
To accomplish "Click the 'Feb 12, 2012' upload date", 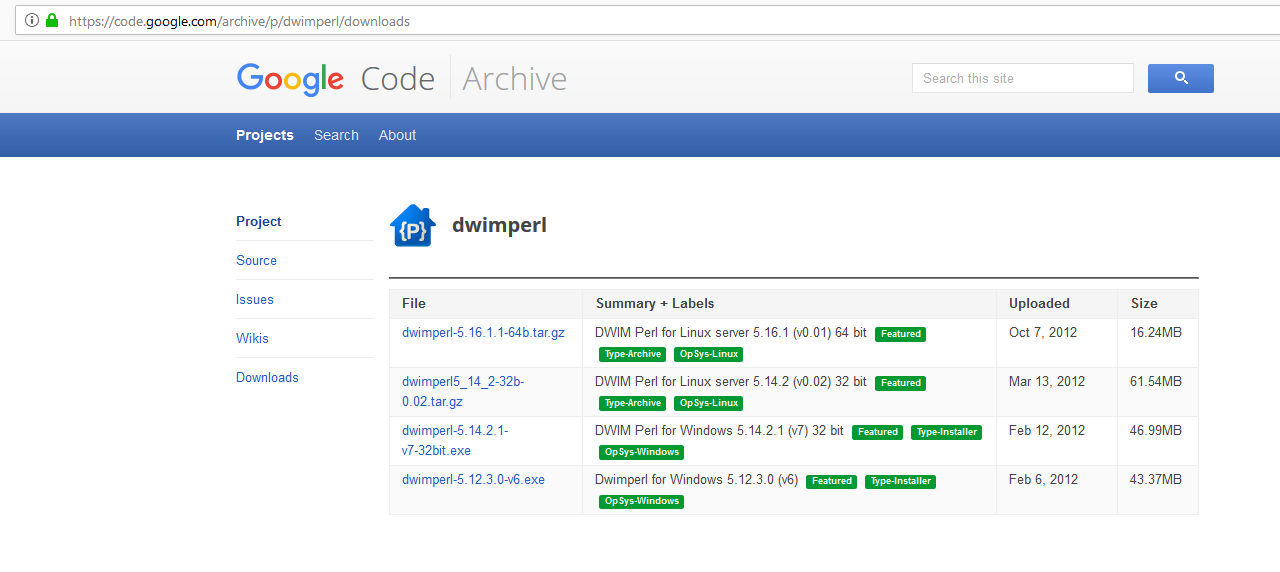I will [1047, 430].
